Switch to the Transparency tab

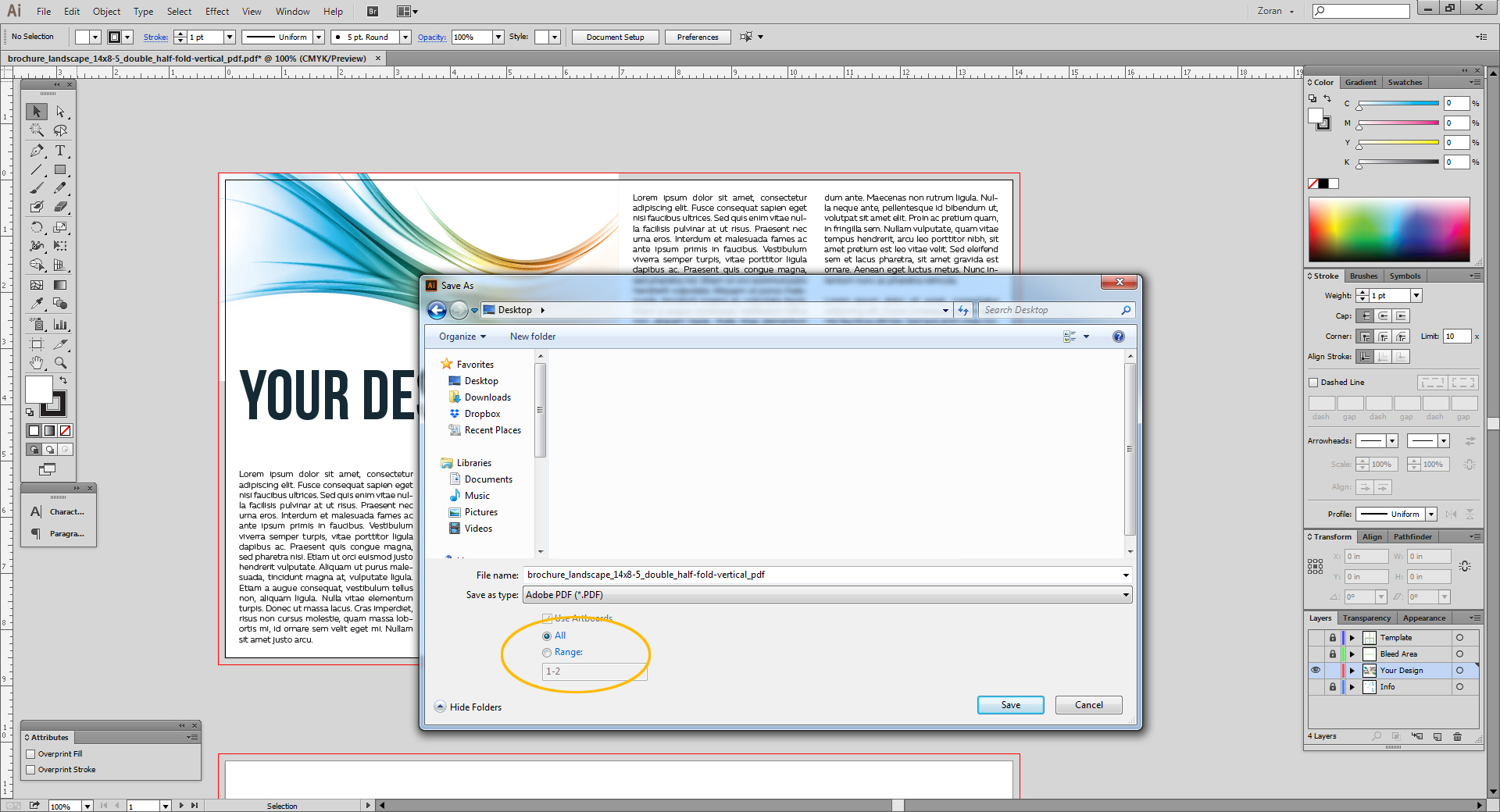click(1366, 618)
